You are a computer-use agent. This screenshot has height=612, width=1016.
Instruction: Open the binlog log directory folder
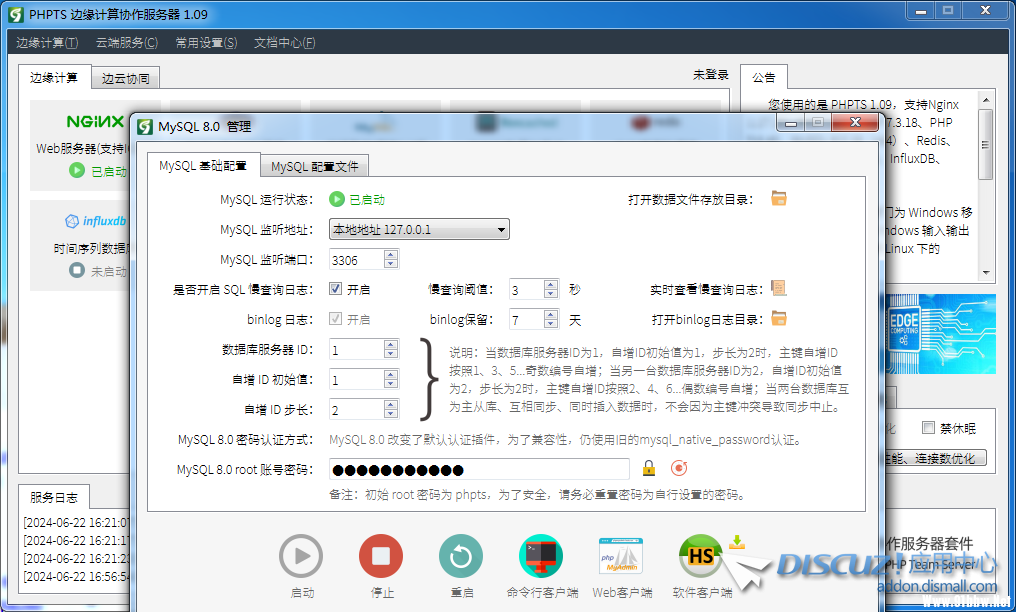(x=779, y=319)
